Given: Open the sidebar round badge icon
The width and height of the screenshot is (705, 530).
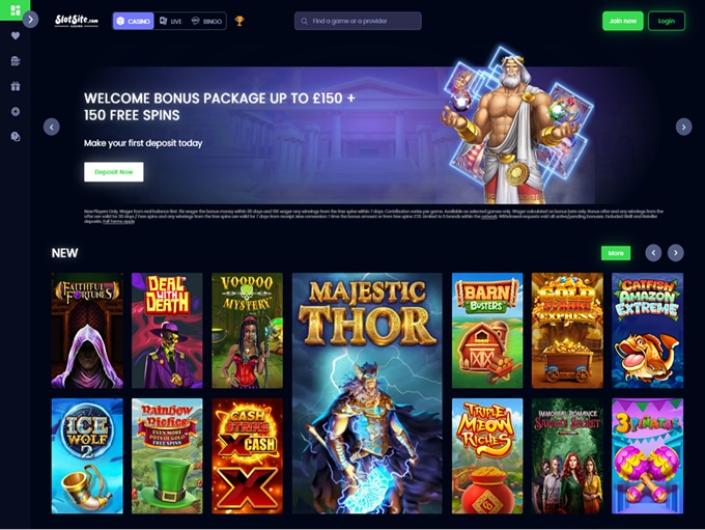Looking at the screenshot, I should tap(15, 111).
